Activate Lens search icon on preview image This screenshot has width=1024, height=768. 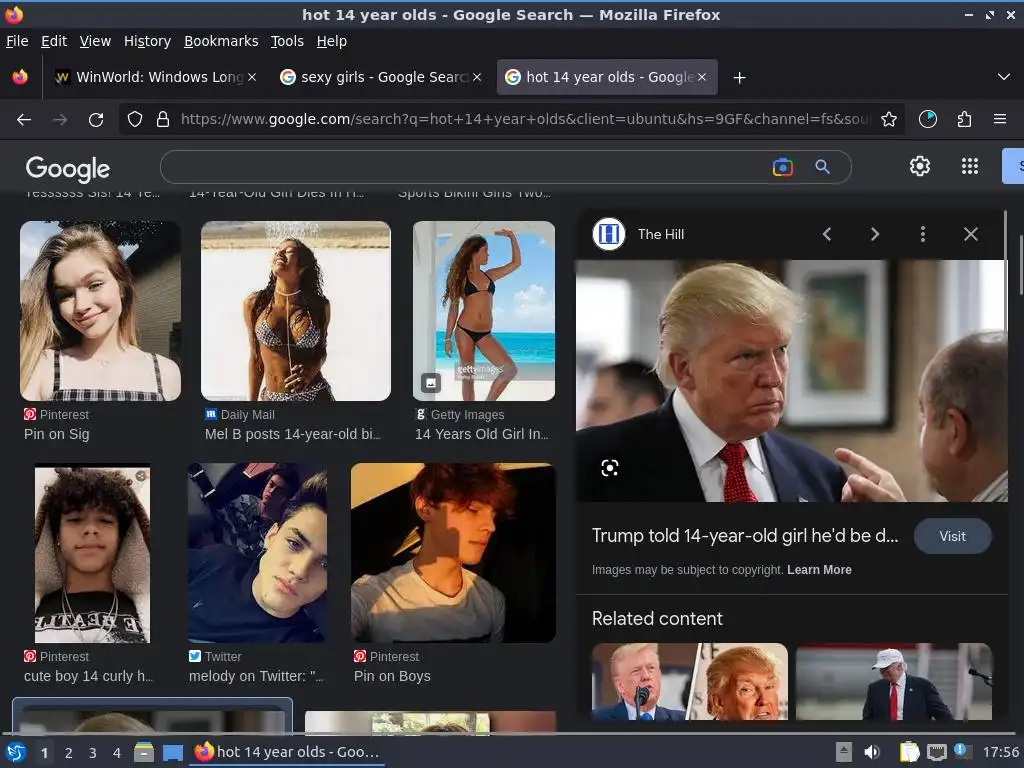pos(609,468)
